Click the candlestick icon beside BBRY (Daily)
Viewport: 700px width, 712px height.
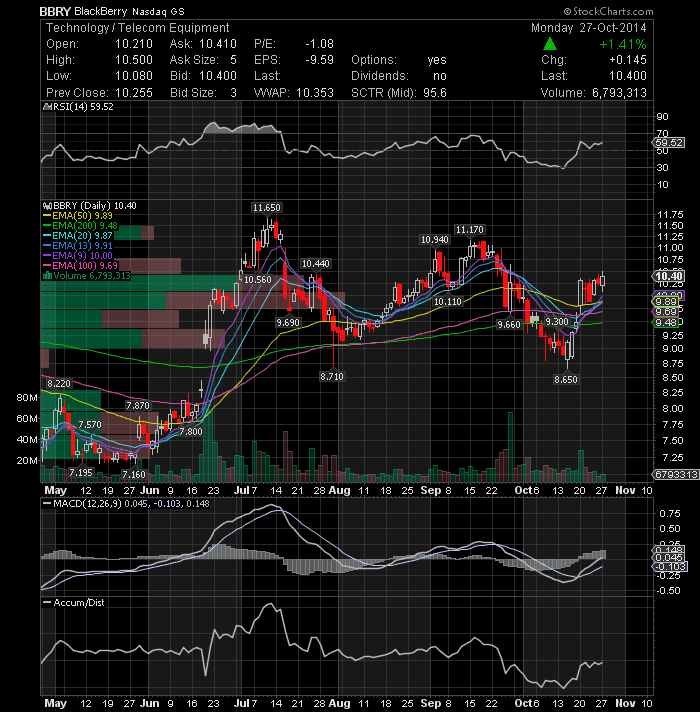47,206
